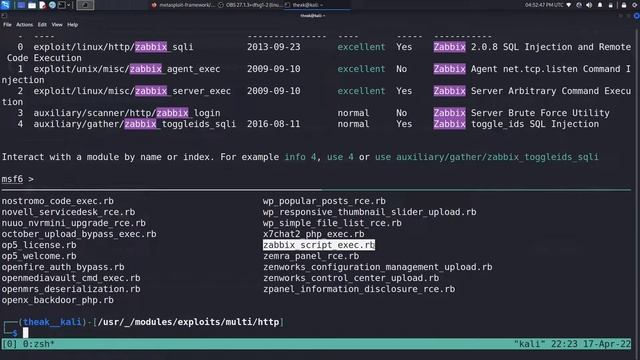Open the notifications bell tray icon

(600, 5)
